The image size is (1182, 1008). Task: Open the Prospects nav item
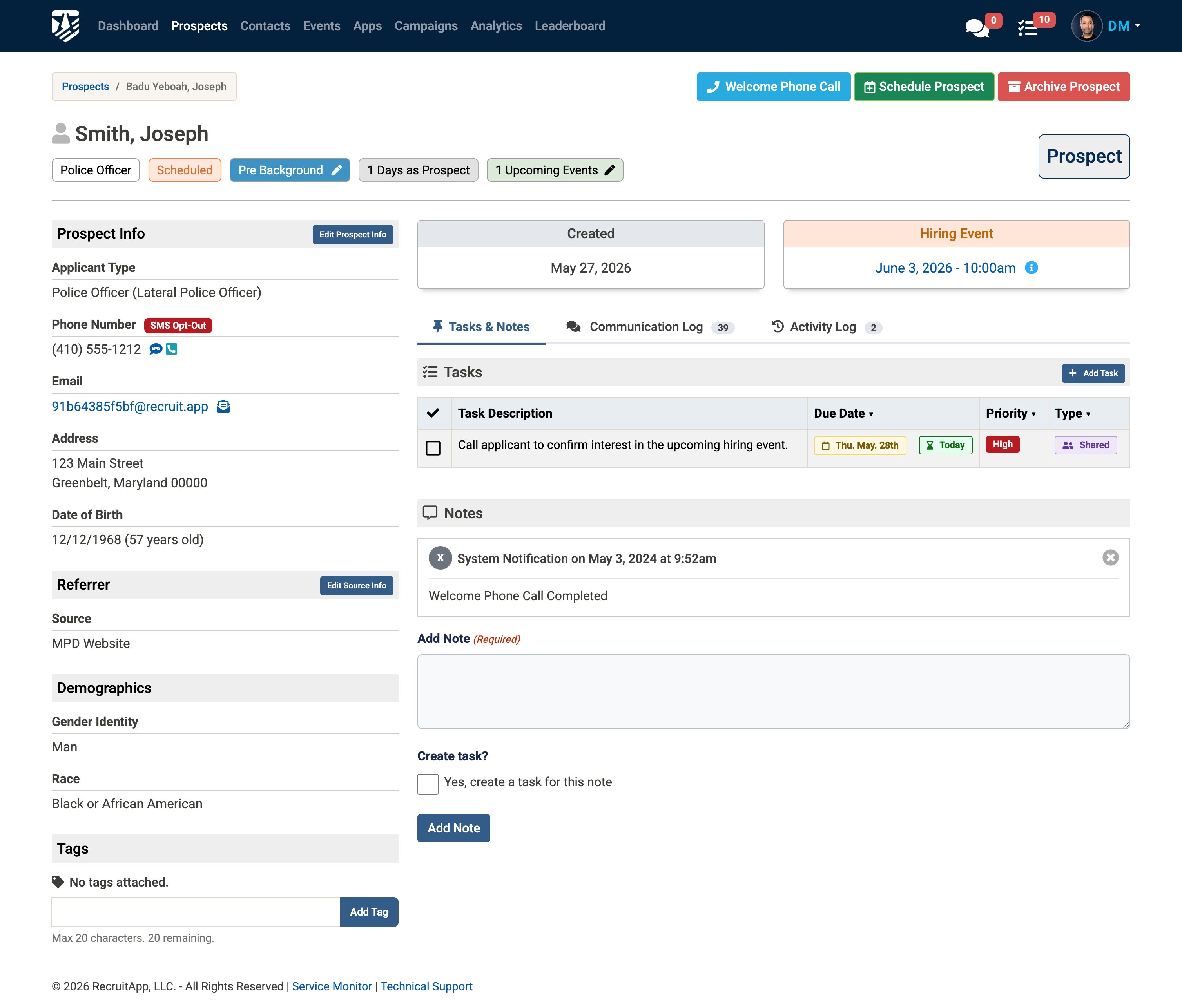(199, 25)
